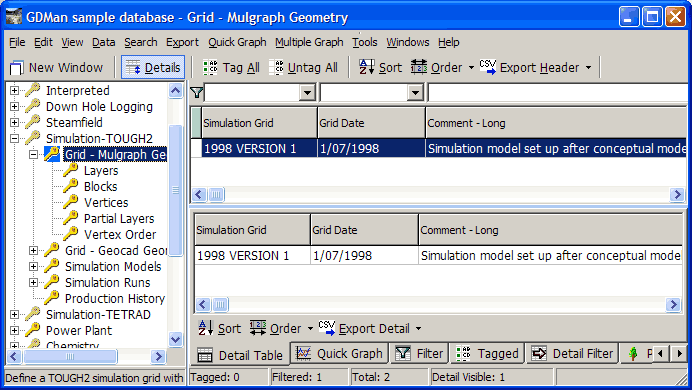The image size is (692, 390).
Task: Open a New Window from the toolbar
Action: [56, 68]
